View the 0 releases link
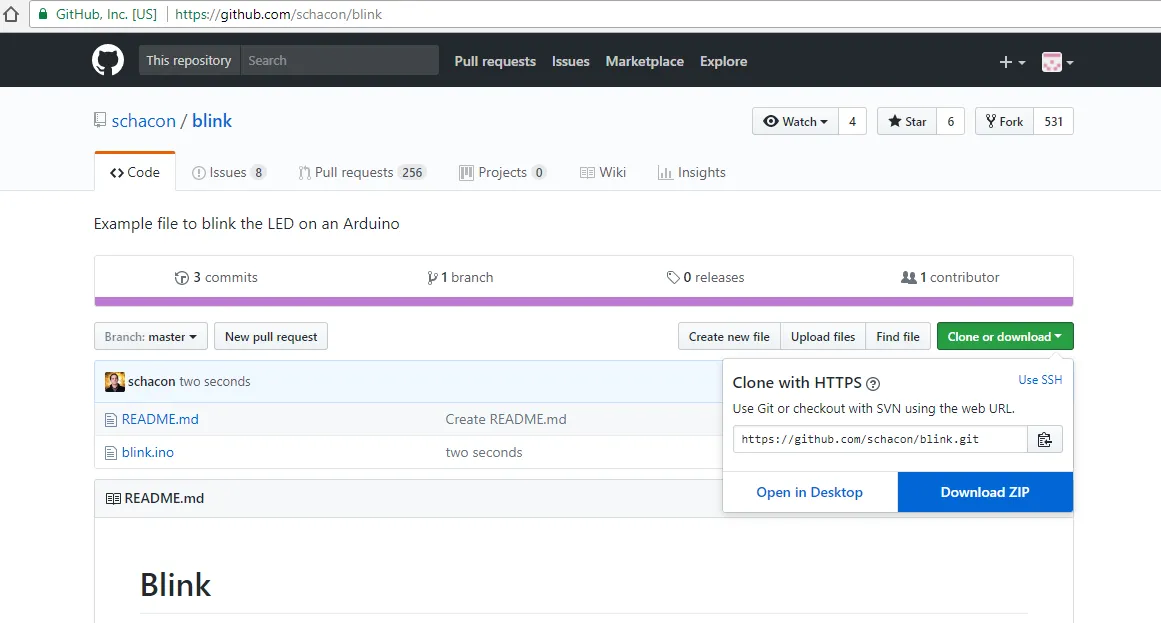Image resolution: width=1161 pixels, height=623 pixels. [706, 277]
